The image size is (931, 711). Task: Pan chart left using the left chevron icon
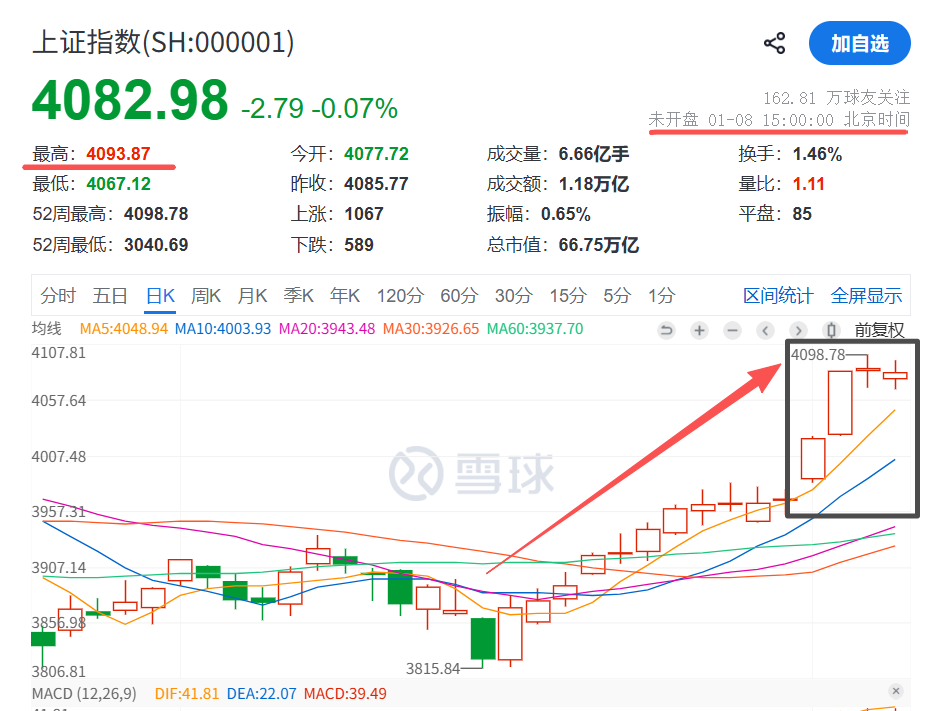pos(765,330)
